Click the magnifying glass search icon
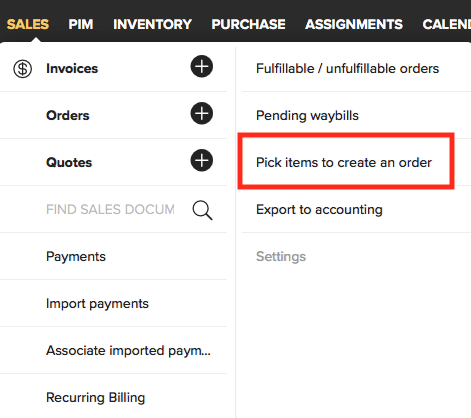This screenshot has height=418, width=471. click(x=202, y=210)
